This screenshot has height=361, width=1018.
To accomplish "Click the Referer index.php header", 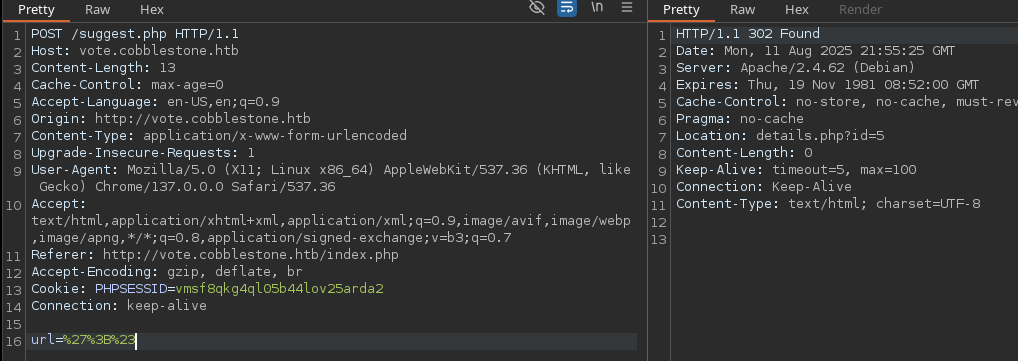I will pos(215,255).
